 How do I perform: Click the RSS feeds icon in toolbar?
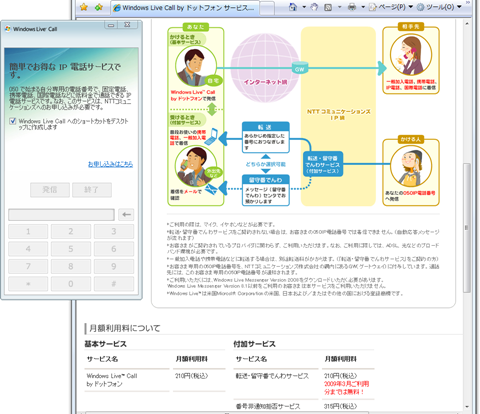(x=328, y=7)
